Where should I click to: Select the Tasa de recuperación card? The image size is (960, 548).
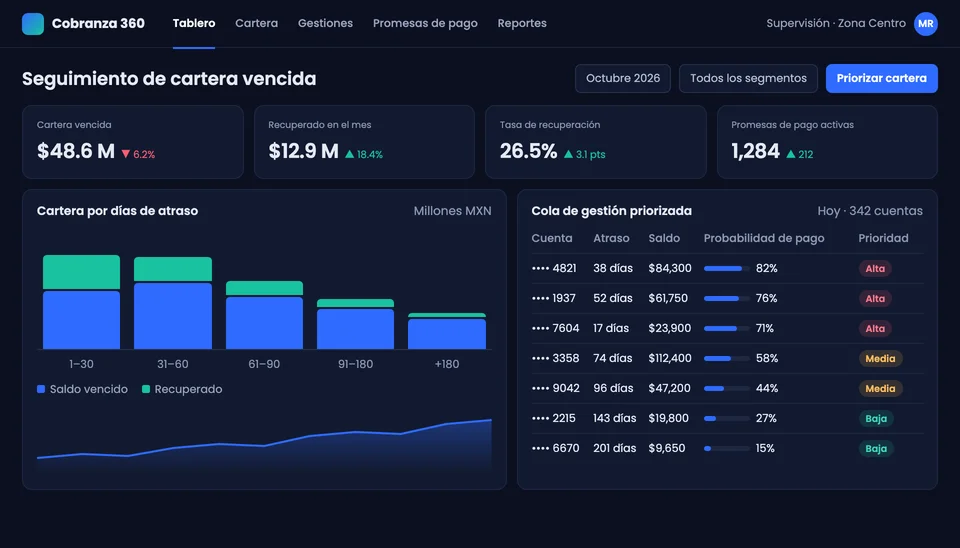(x=596, y=142)
